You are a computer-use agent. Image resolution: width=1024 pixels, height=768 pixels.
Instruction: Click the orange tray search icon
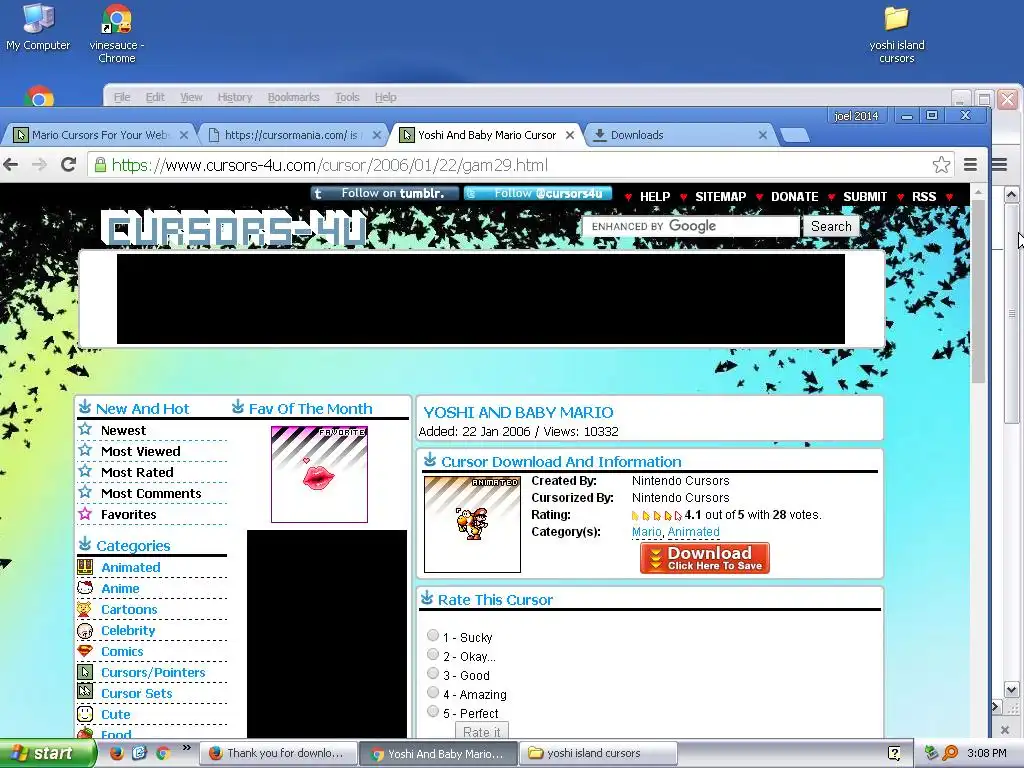(x=950, y=753)
